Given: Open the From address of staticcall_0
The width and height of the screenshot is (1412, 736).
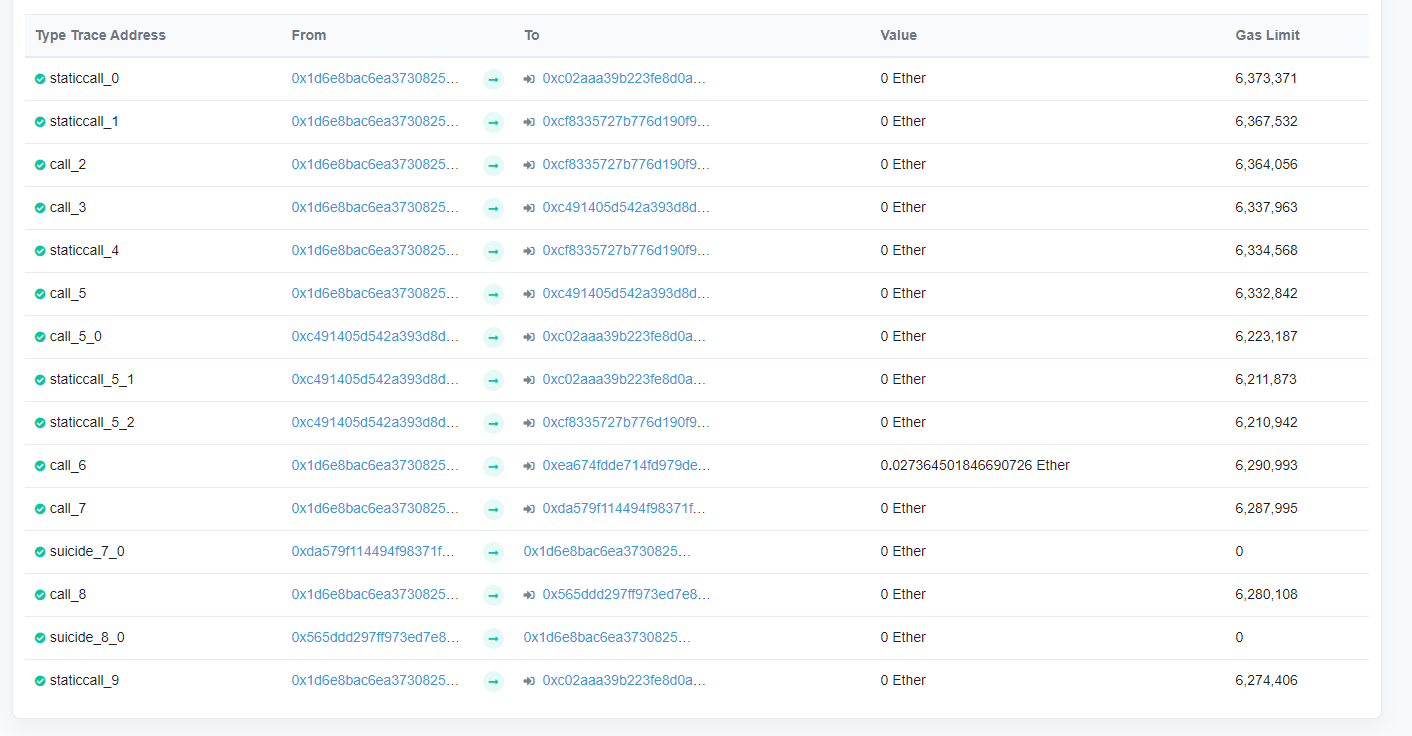Looking at the screenshot, I should [375, 78].
